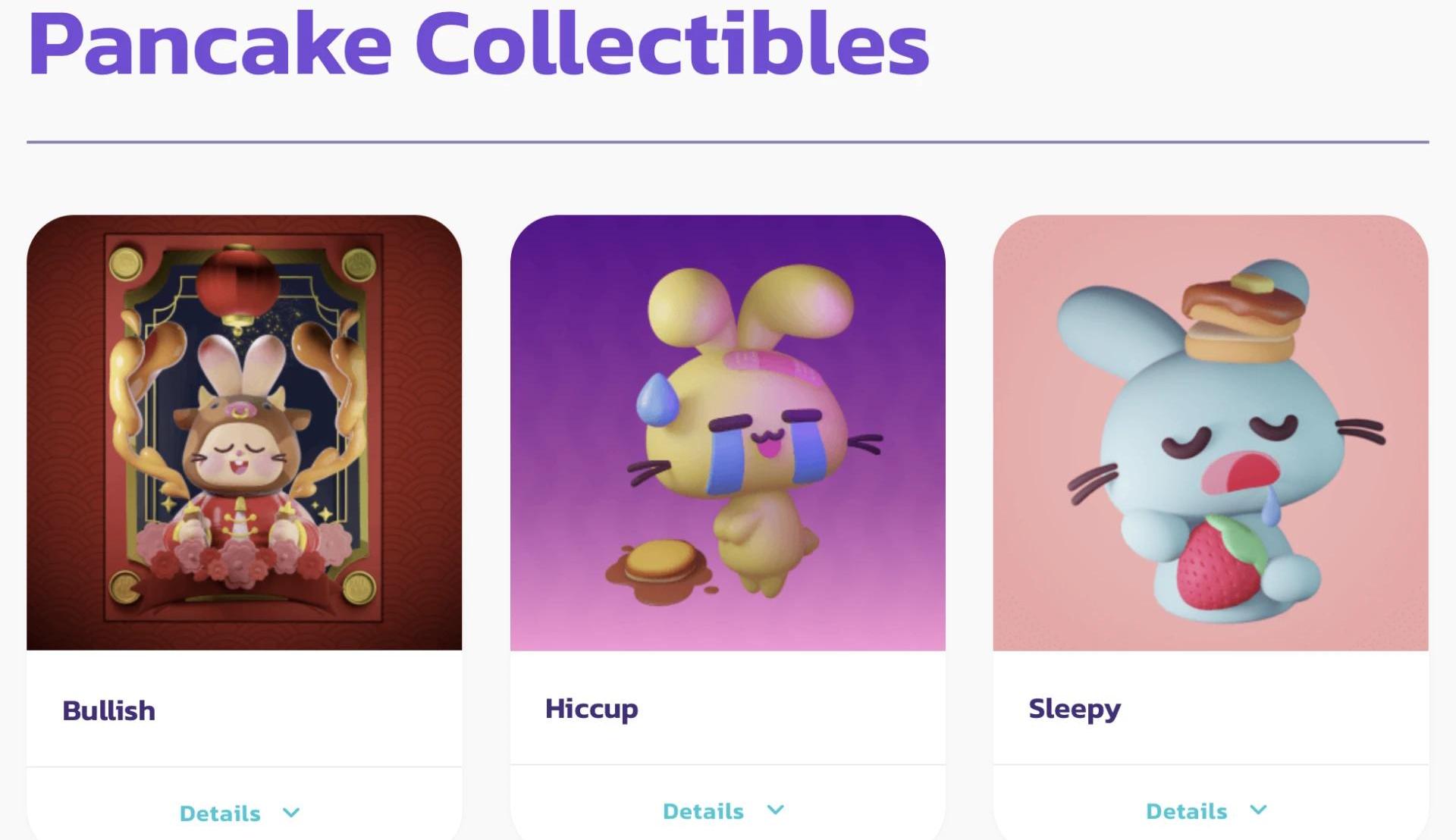The height and width of the screenshot is (840, 1456).
Task: Expand Details for the Bullish collectible
Action: coord(220,813)
